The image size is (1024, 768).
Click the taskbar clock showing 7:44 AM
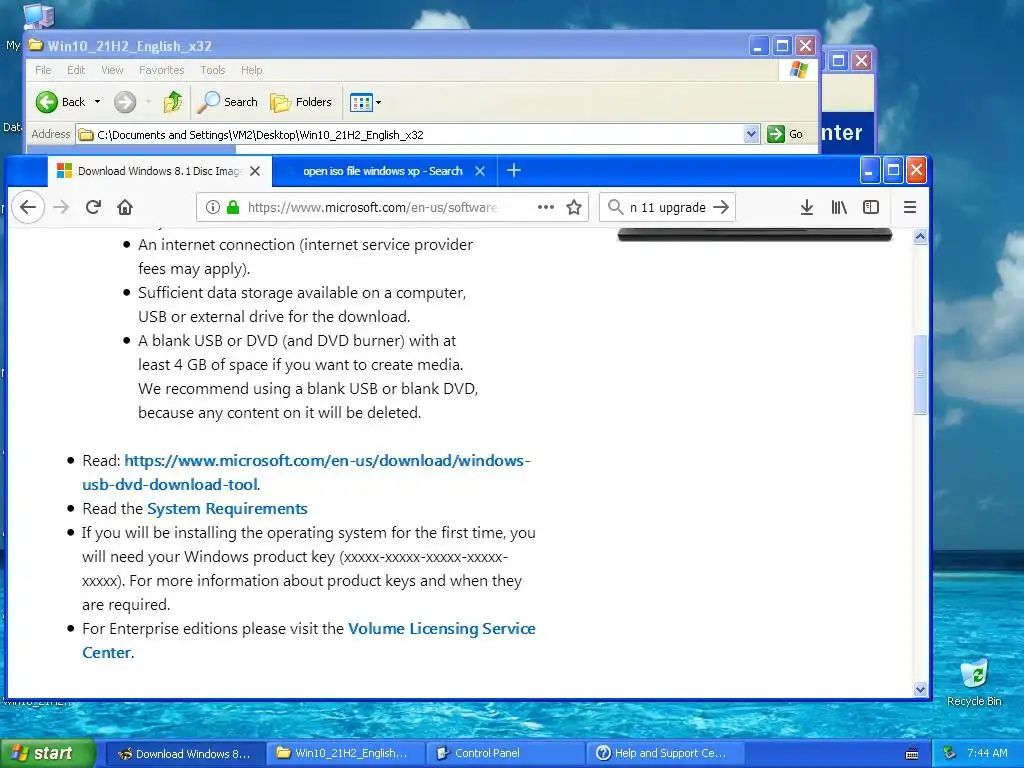click(x=987, y=754)
